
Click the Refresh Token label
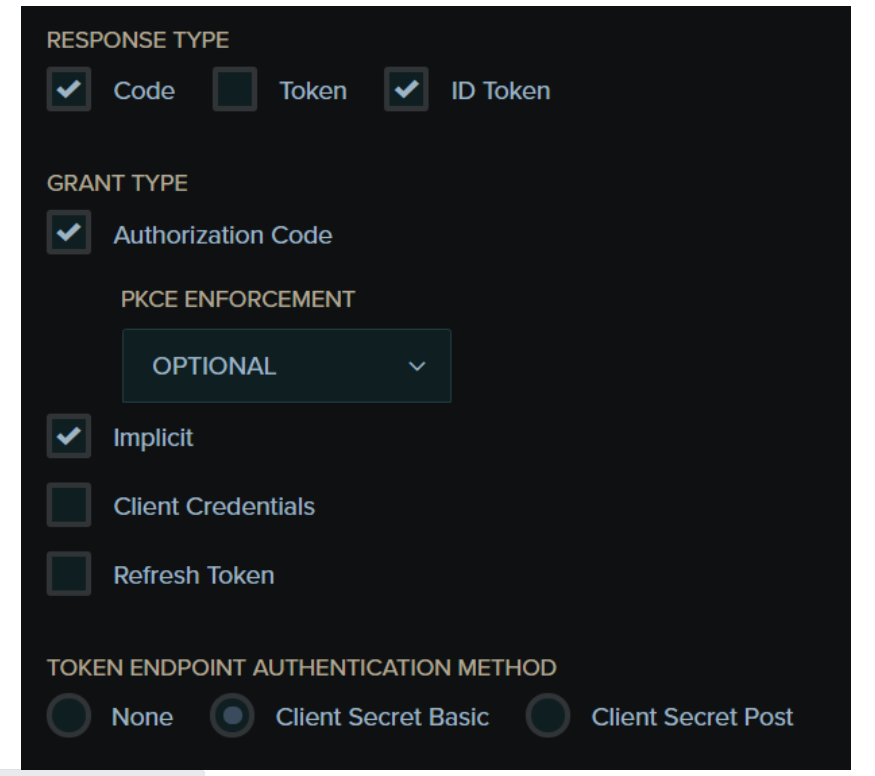[194, 576]
